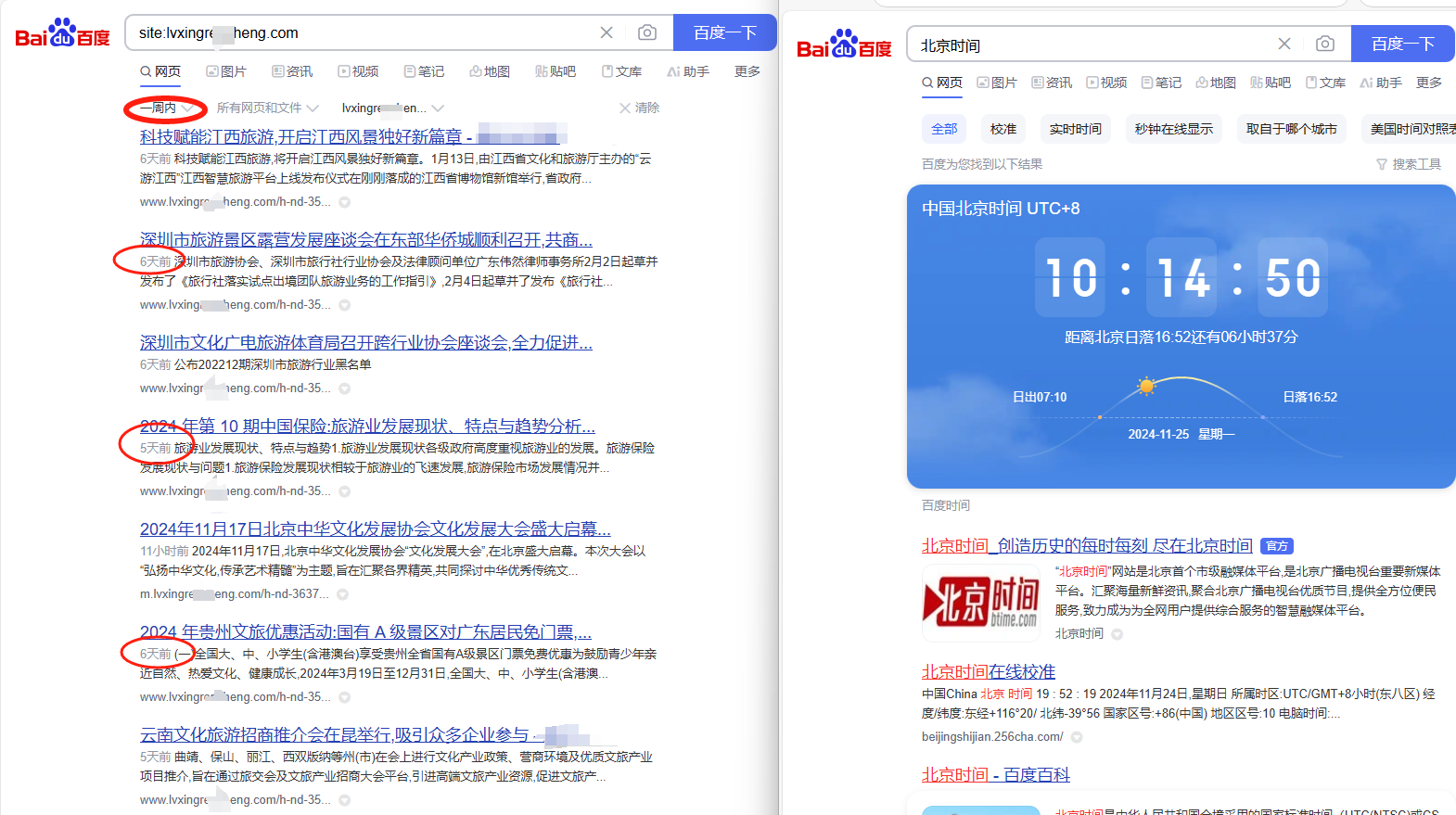
Task: Open 北京时间在线校准 result
Action: [989, 672]
